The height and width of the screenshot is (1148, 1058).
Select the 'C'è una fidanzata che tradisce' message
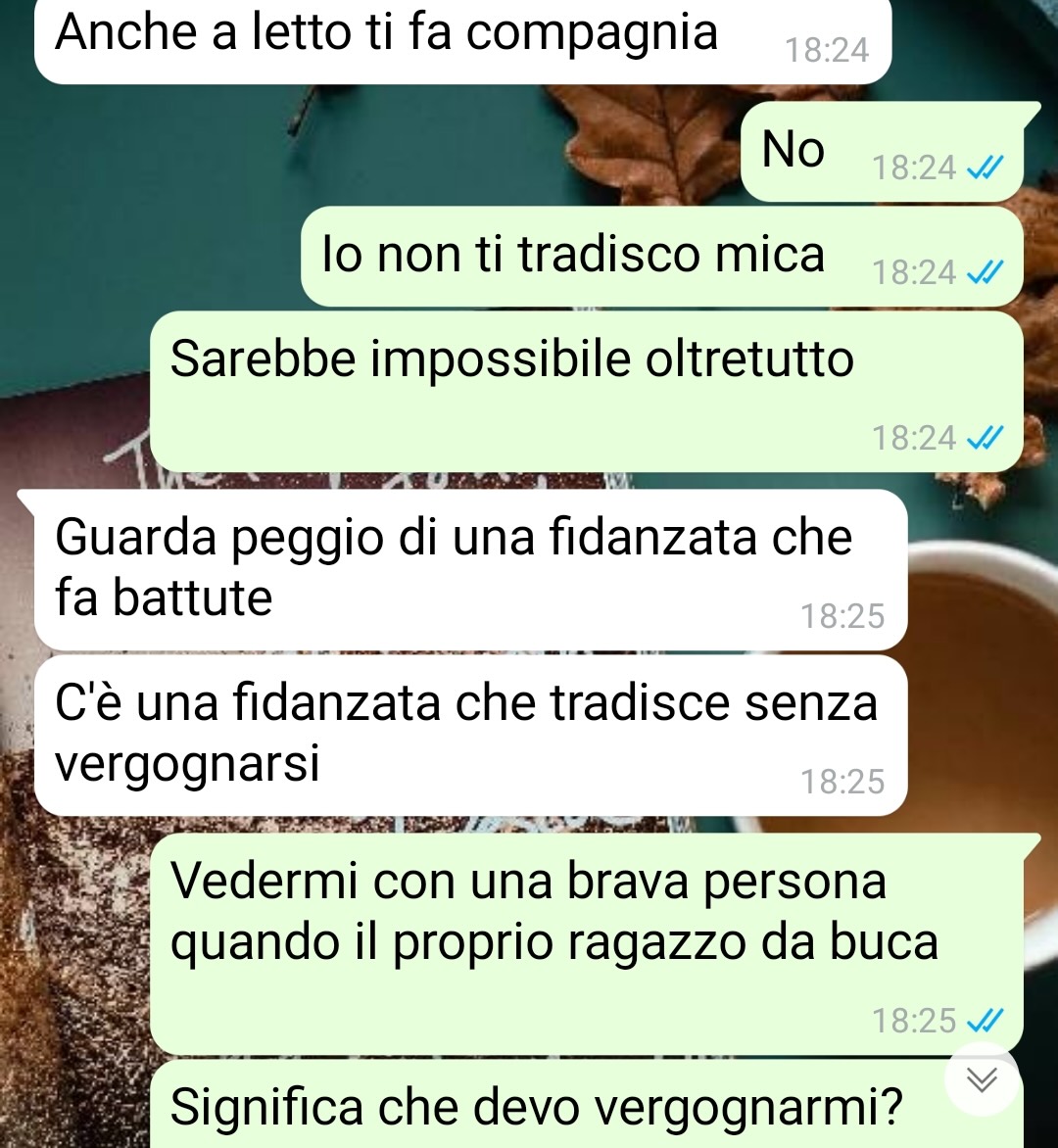tap(471, 736)
